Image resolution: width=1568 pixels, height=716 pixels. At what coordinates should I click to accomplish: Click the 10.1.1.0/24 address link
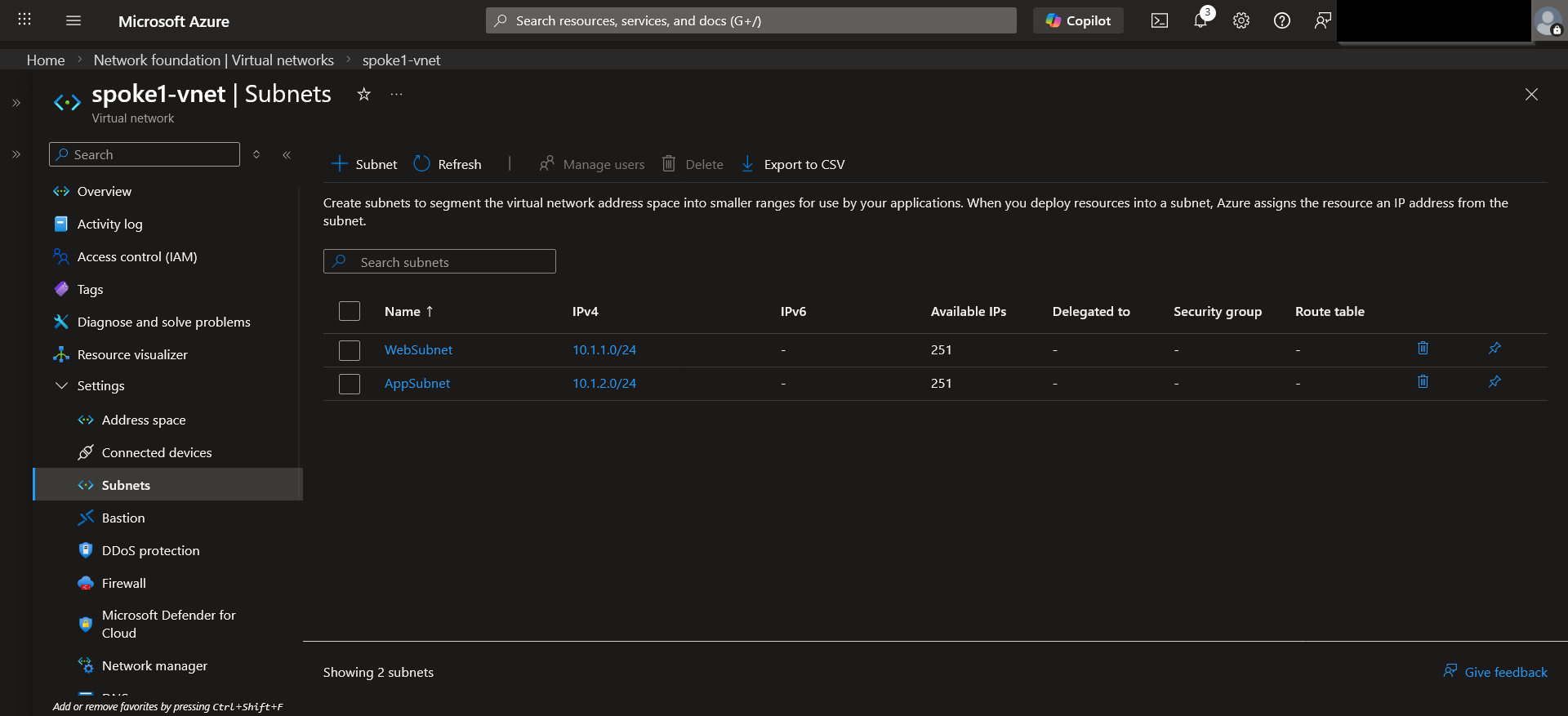pos(604,349)
